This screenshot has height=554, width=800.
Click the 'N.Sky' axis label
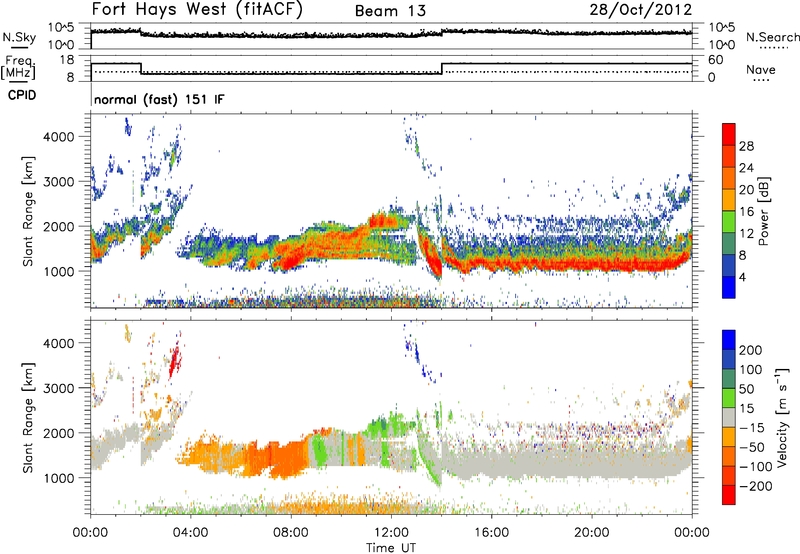tap(19, 37)
